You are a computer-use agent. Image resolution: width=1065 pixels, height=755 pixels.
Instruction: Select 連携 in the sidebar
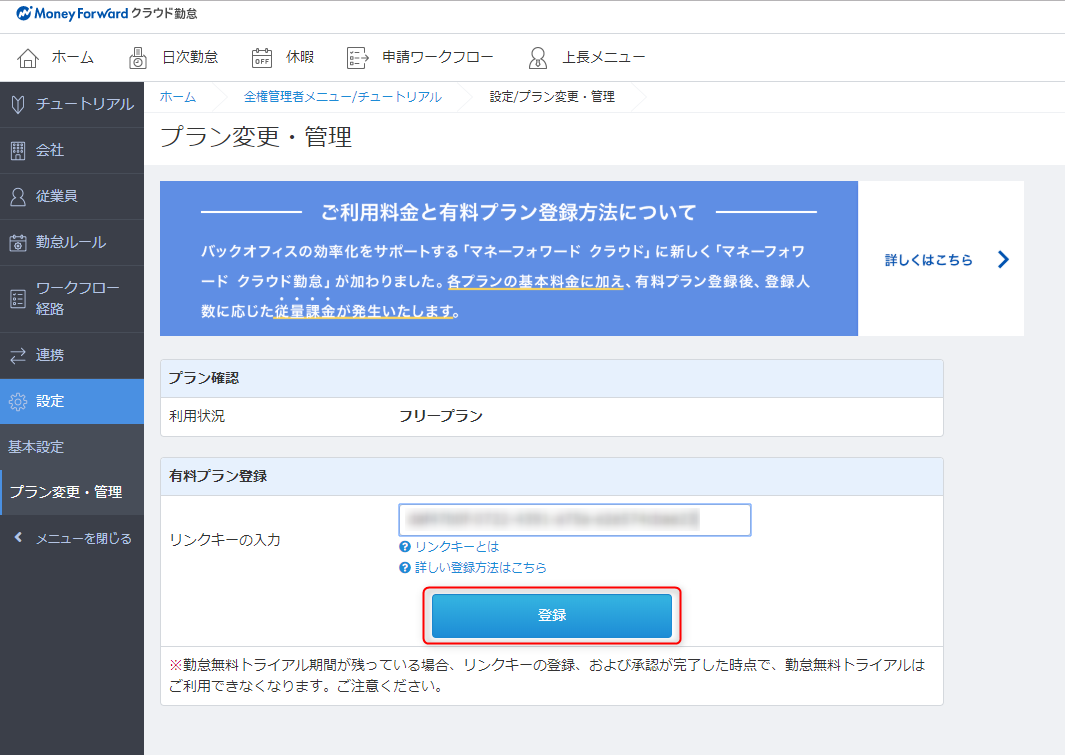pyautogui.click(x=72, y=355)
